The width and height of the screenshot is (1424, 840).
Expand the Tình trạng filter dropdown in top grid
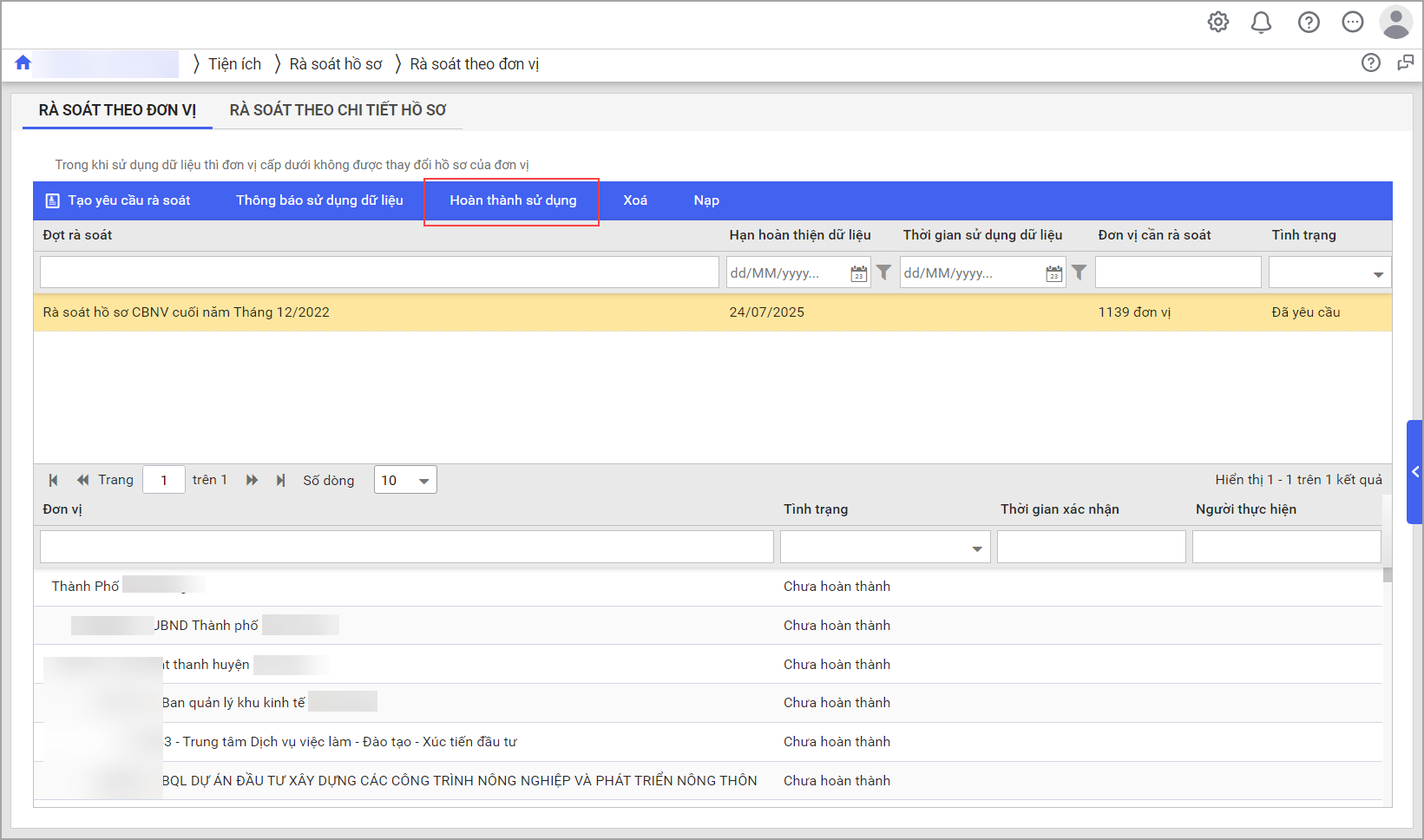click(x=1378, y=274)
